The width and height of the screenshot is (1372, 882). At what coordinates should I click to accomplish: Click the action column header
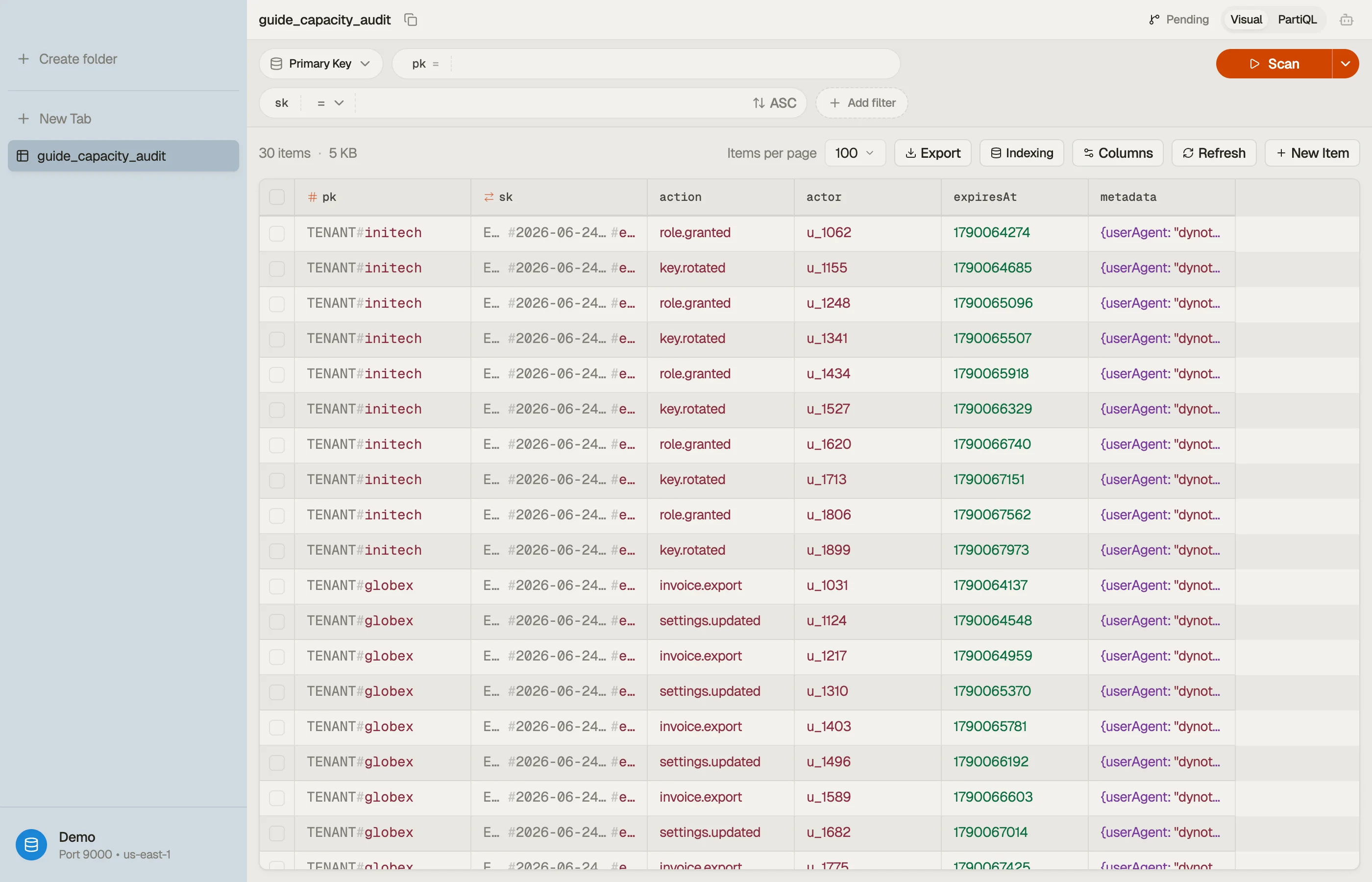pyautogui.click(x=720, y=197)
